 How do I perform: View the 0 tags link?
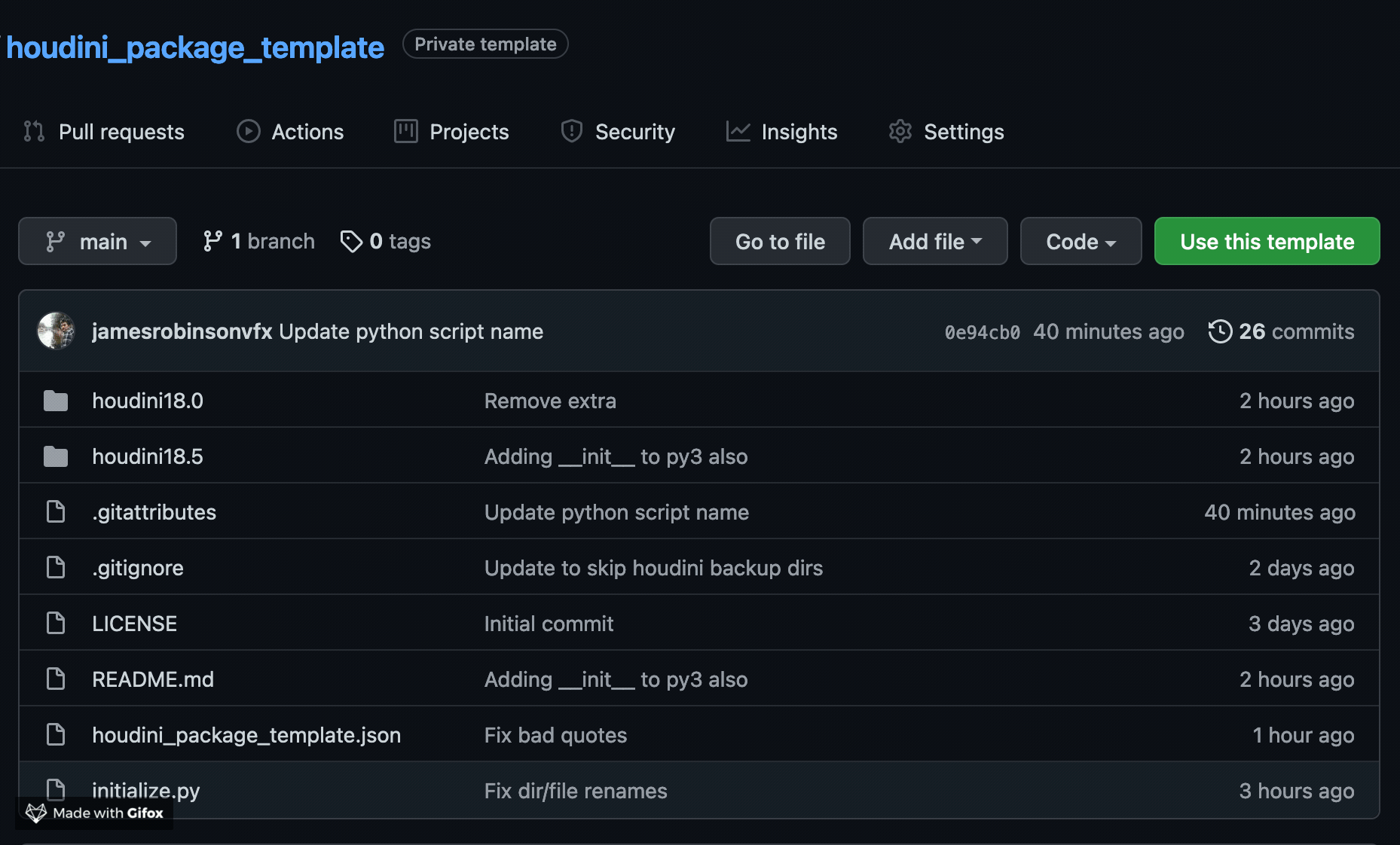385,241
